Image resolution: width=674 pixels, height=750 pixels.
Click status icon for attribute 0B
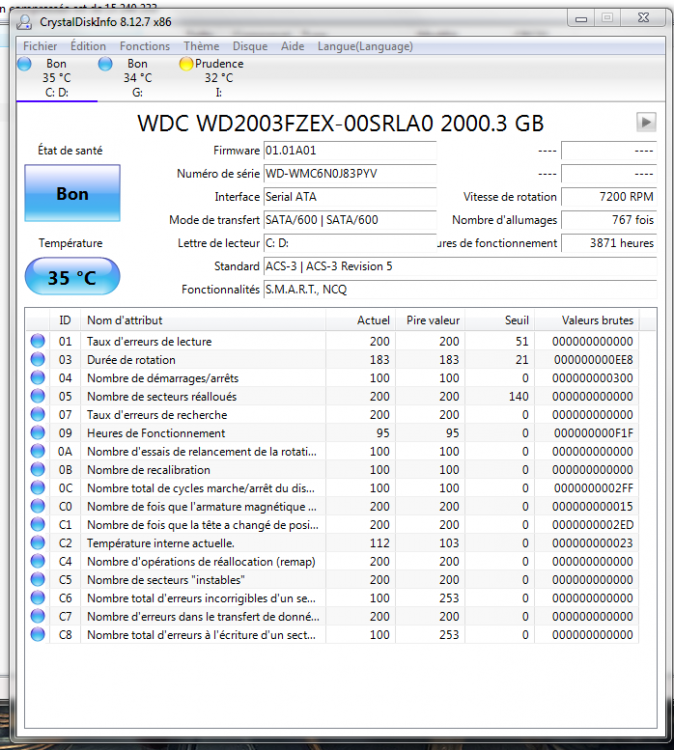pyautogui.click(x=37, y=469)
